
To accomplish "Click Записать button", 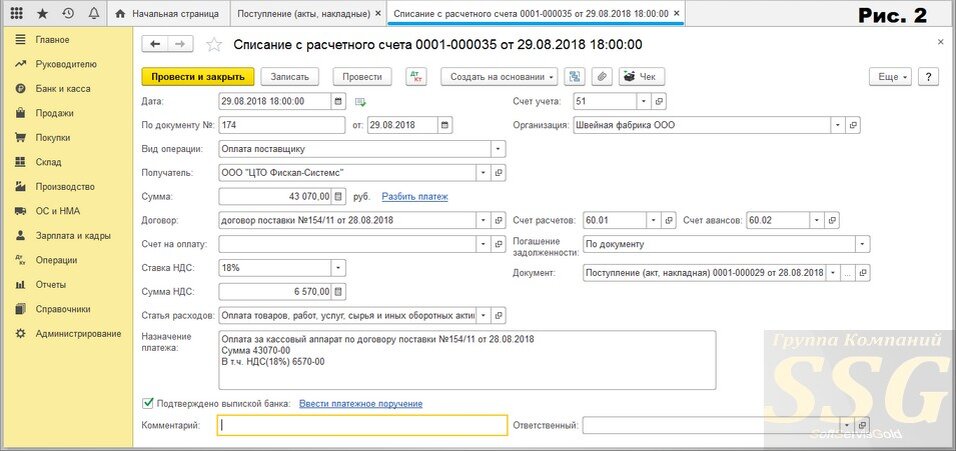I will [290, 77].
